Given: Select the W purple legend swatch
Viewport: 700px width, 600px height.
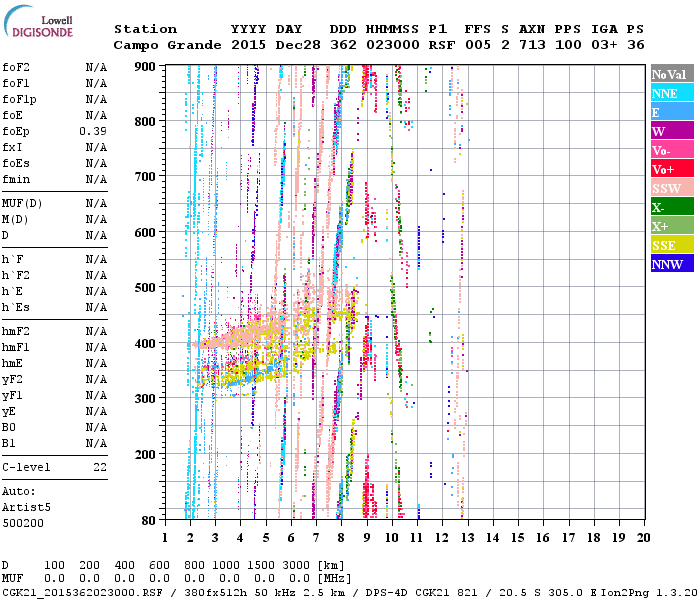Looking at the screenshot, I should tap(672, 131).
